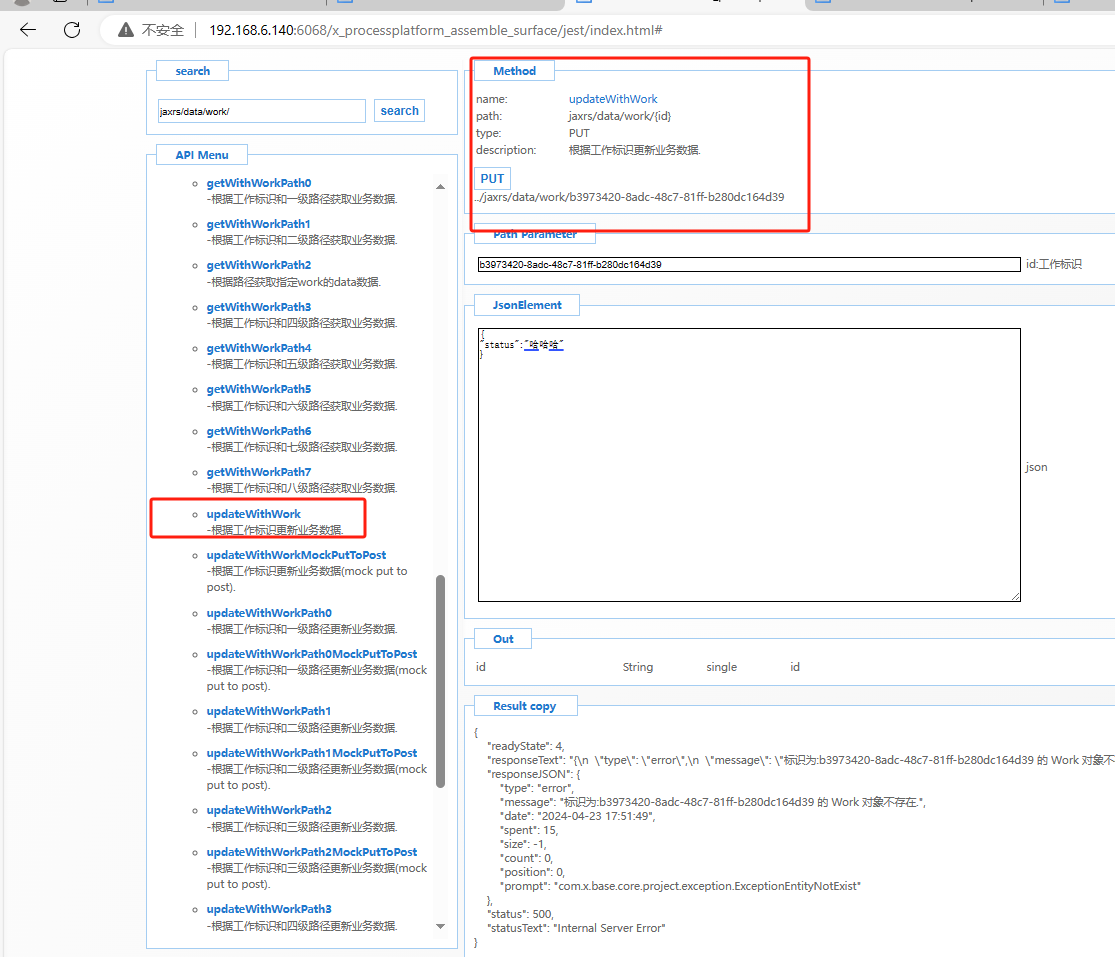Click the JSON textarea resize handle
Viewport: 1115px width, 957px height.
click(1015, 597)
